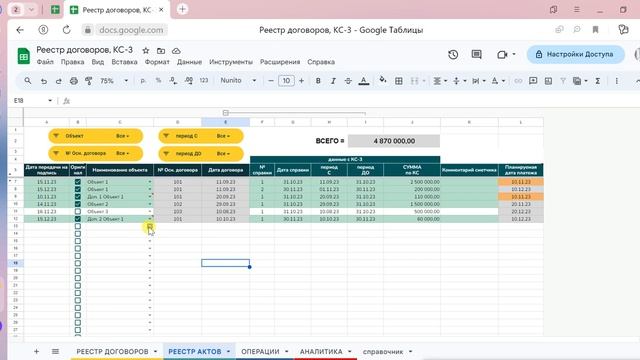Increase decimal places
This screenshot has height=360, width=640.
[189, 81]
